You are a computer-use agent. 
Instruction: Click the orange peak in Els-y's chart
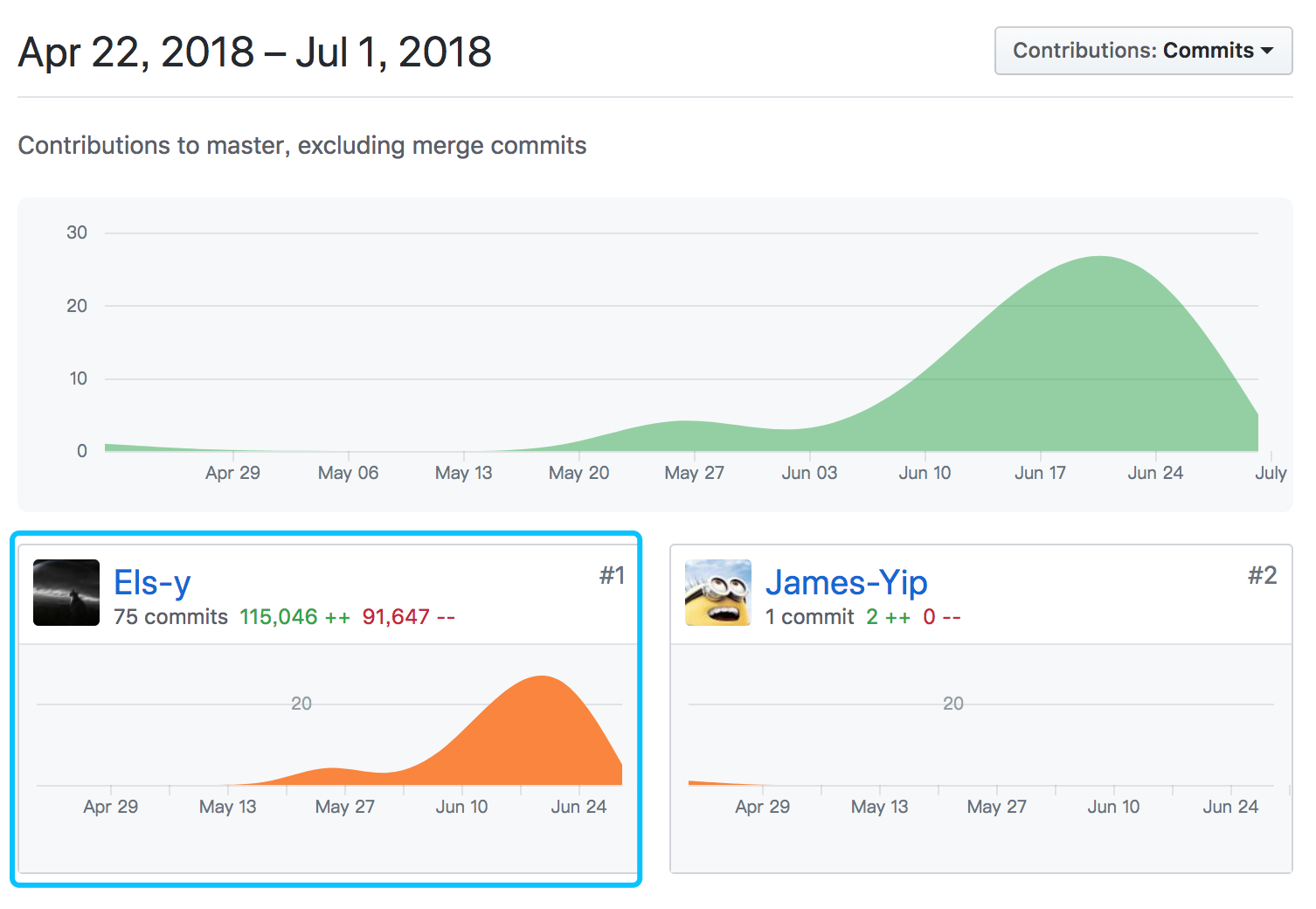pos(543,680)
